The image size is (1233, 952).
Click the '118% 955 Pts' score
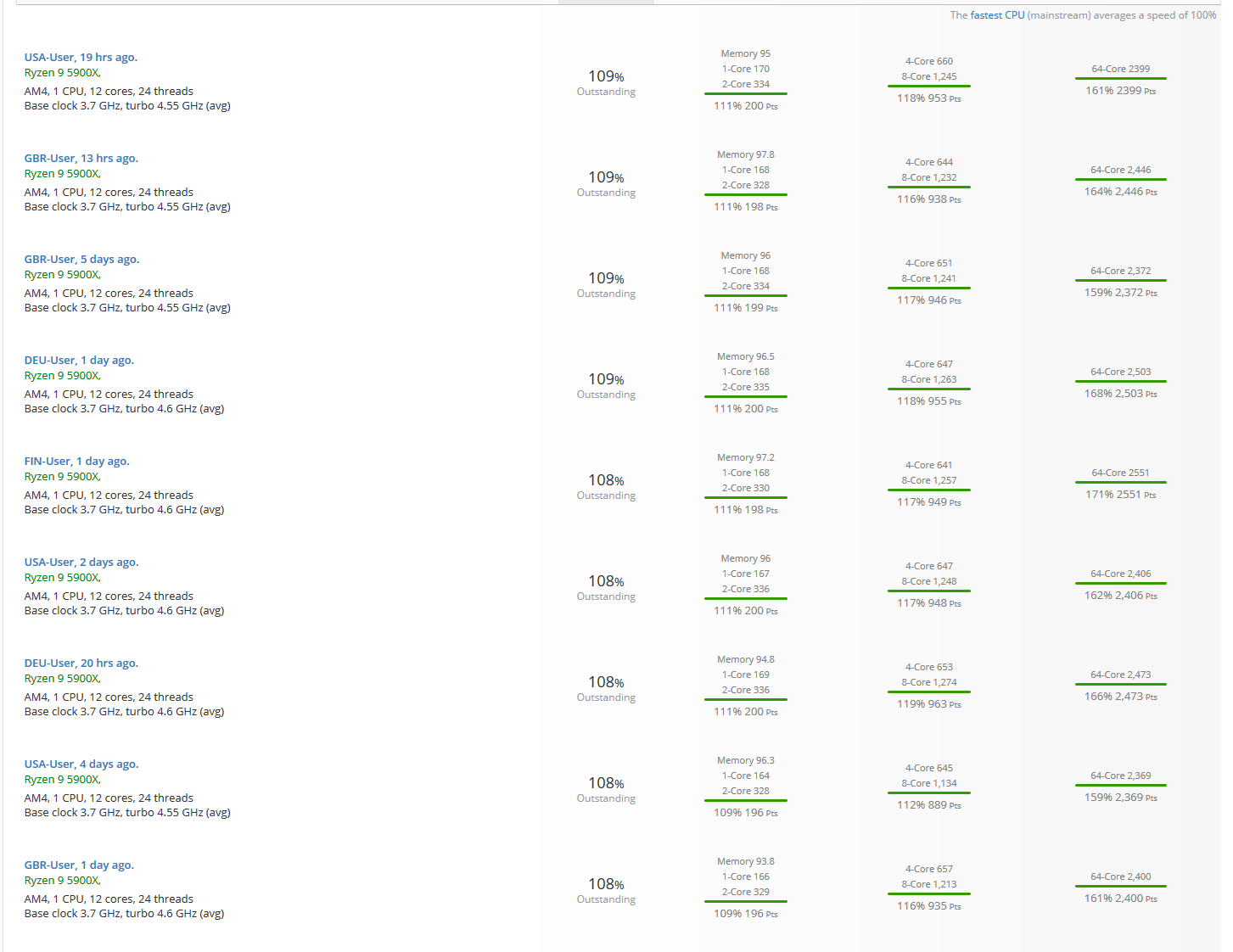[929, 401]
